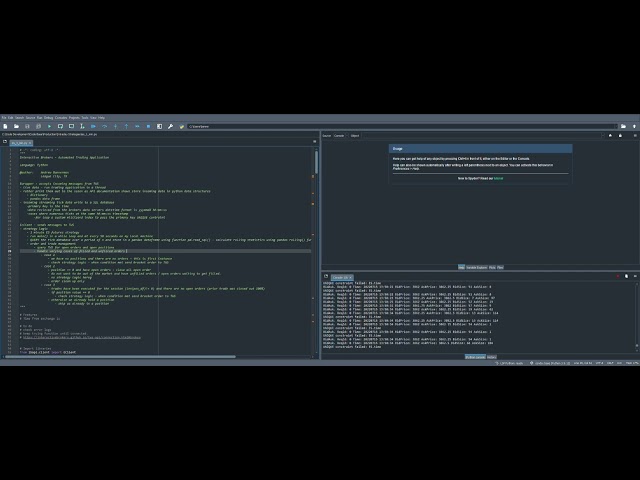Switch to the Files tab
Screen dimensions: 640x480
pyautogui.click(x=500, y=267)
